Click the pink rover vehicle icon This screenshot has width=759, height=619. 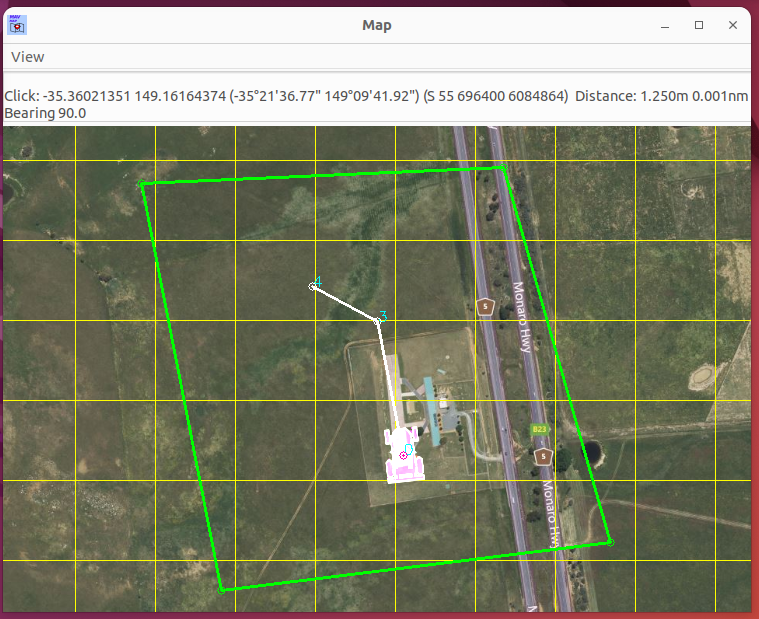point(405,455)
